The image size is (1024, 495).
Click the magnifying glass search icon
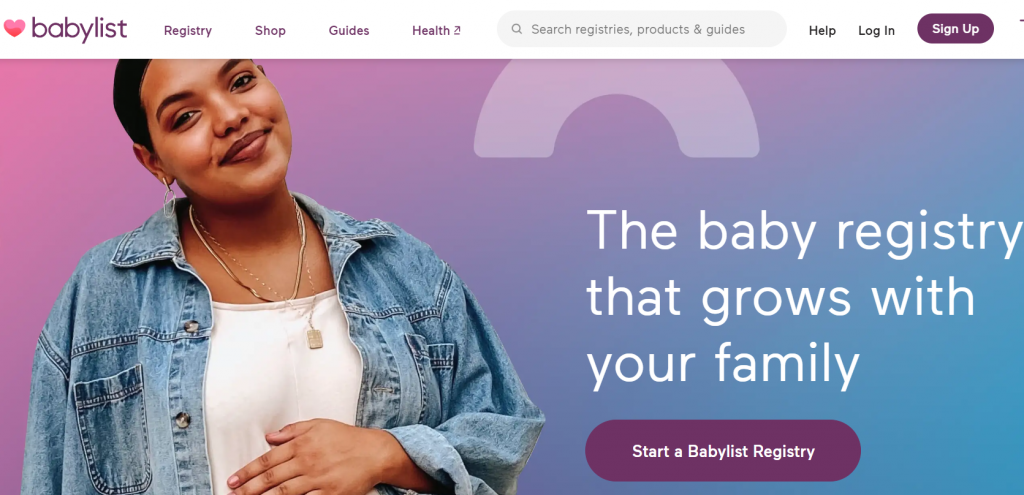click(517, 29)
